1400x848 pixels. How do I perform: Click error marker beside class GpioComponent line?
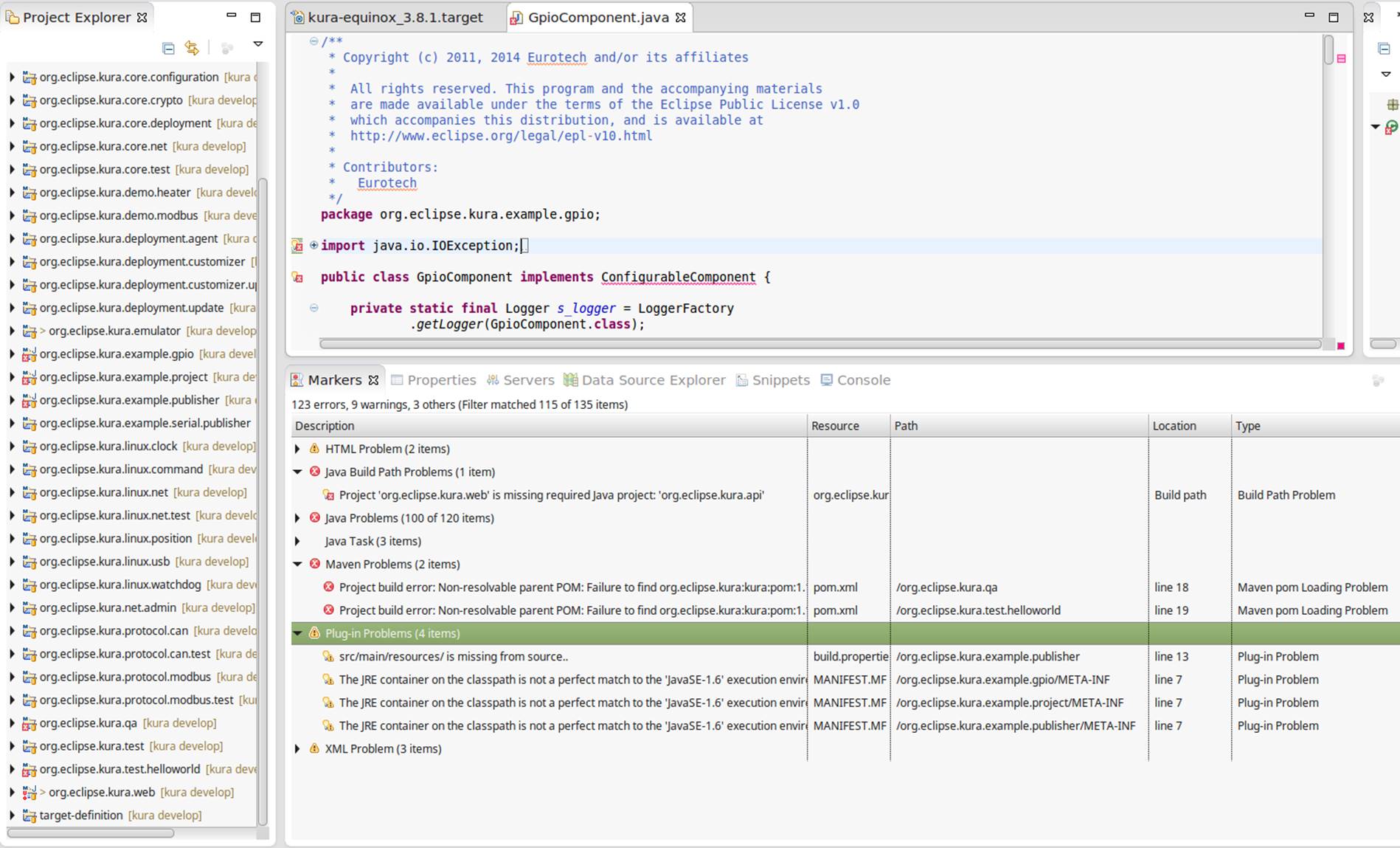pyautogui.click(x=297, y=278)
